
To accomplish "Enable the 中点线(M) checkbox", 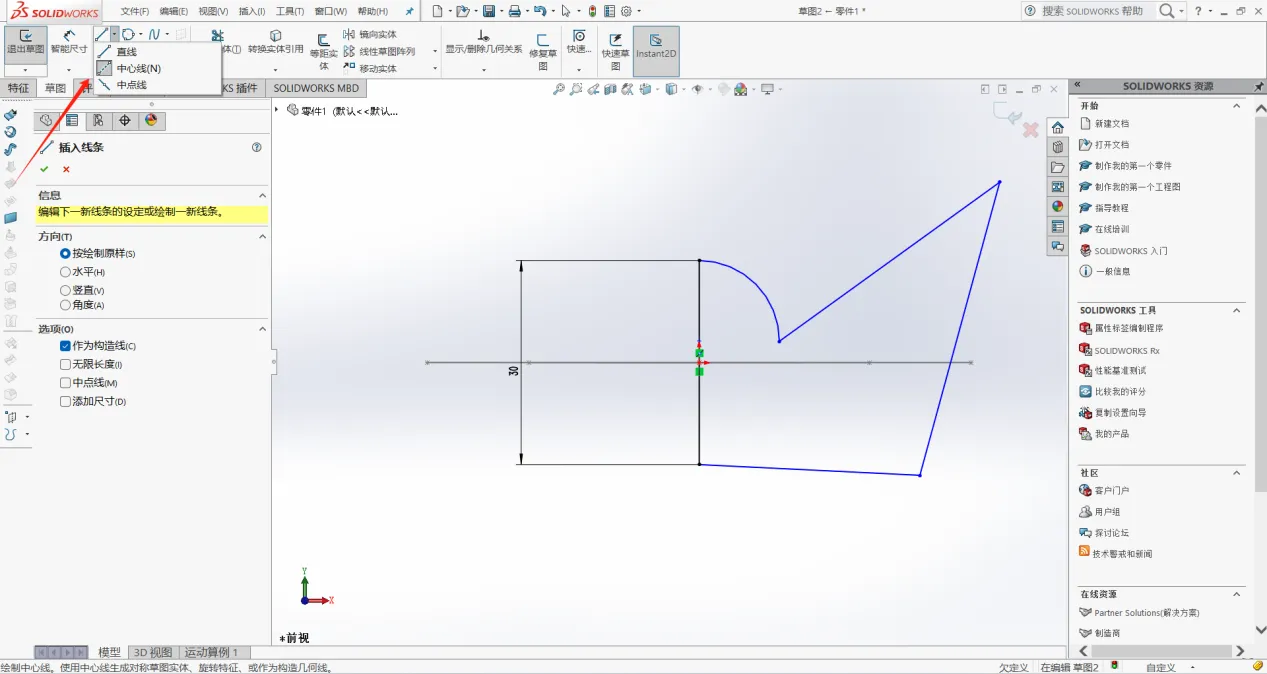I will point(66,383).
